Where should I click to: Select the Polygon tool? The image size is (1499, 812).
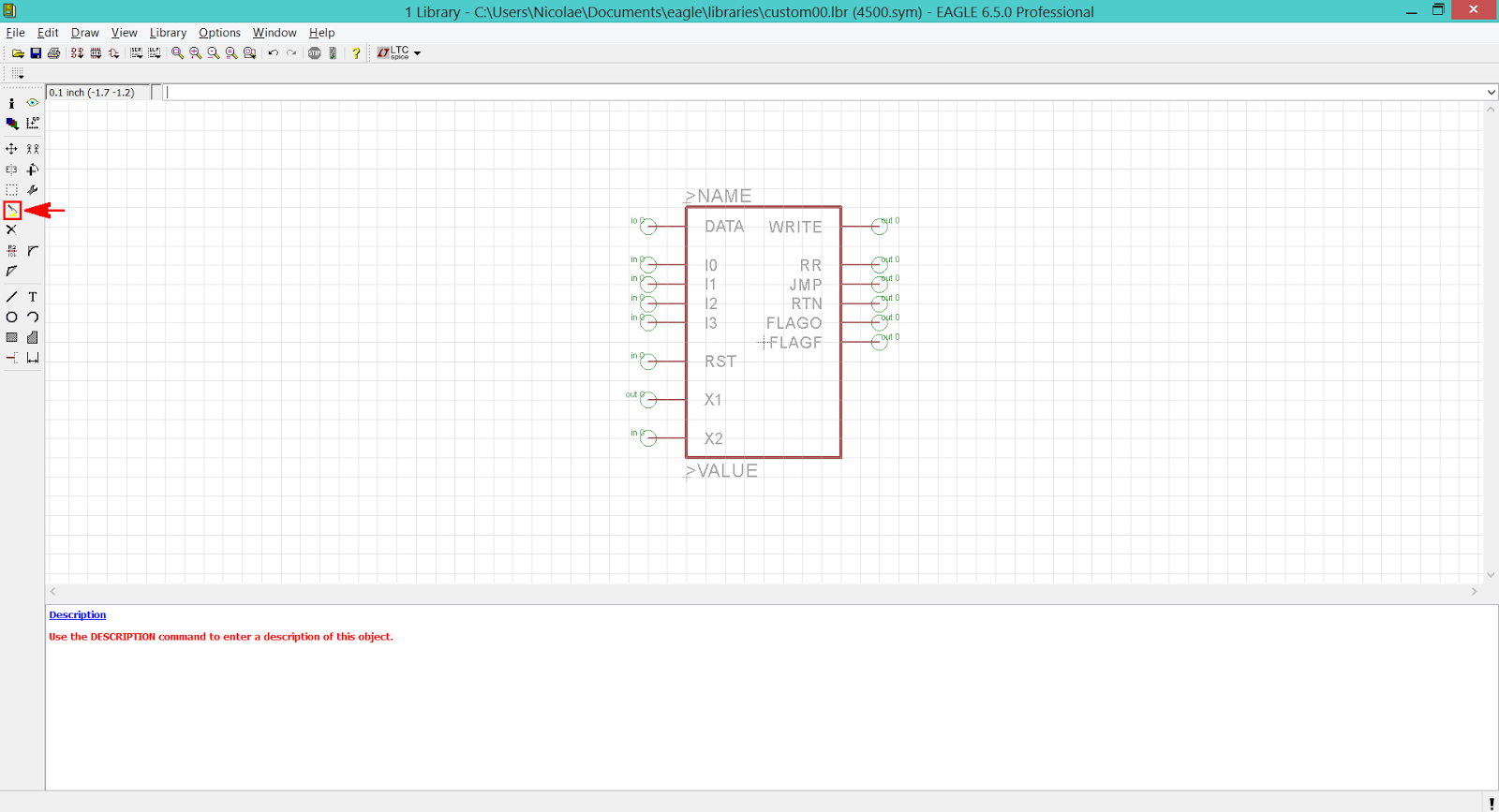[x=33, y=337]
